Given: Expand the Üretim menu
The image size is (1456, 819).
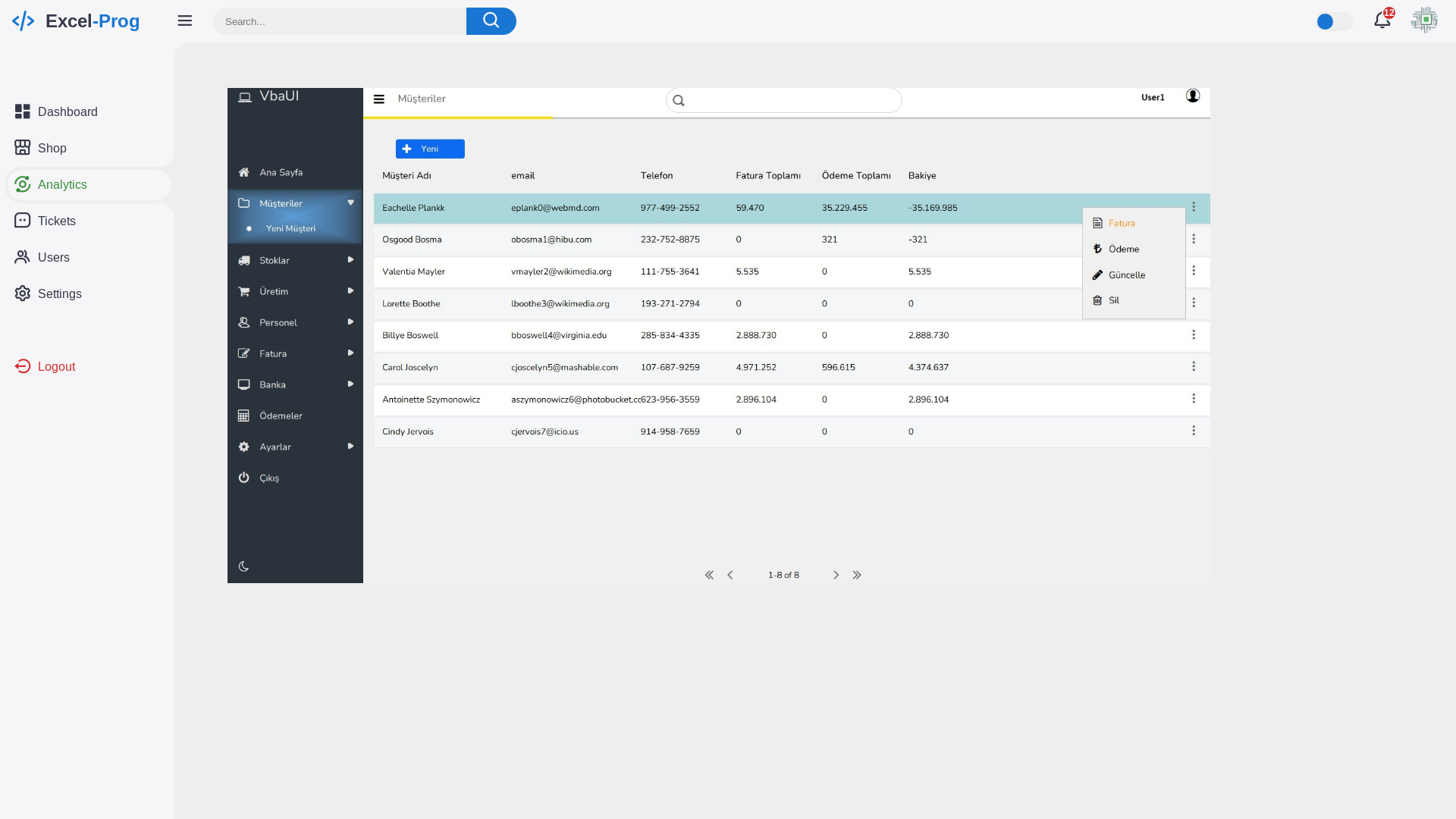Looking at the screenshot, I should (x=350, y=290).
